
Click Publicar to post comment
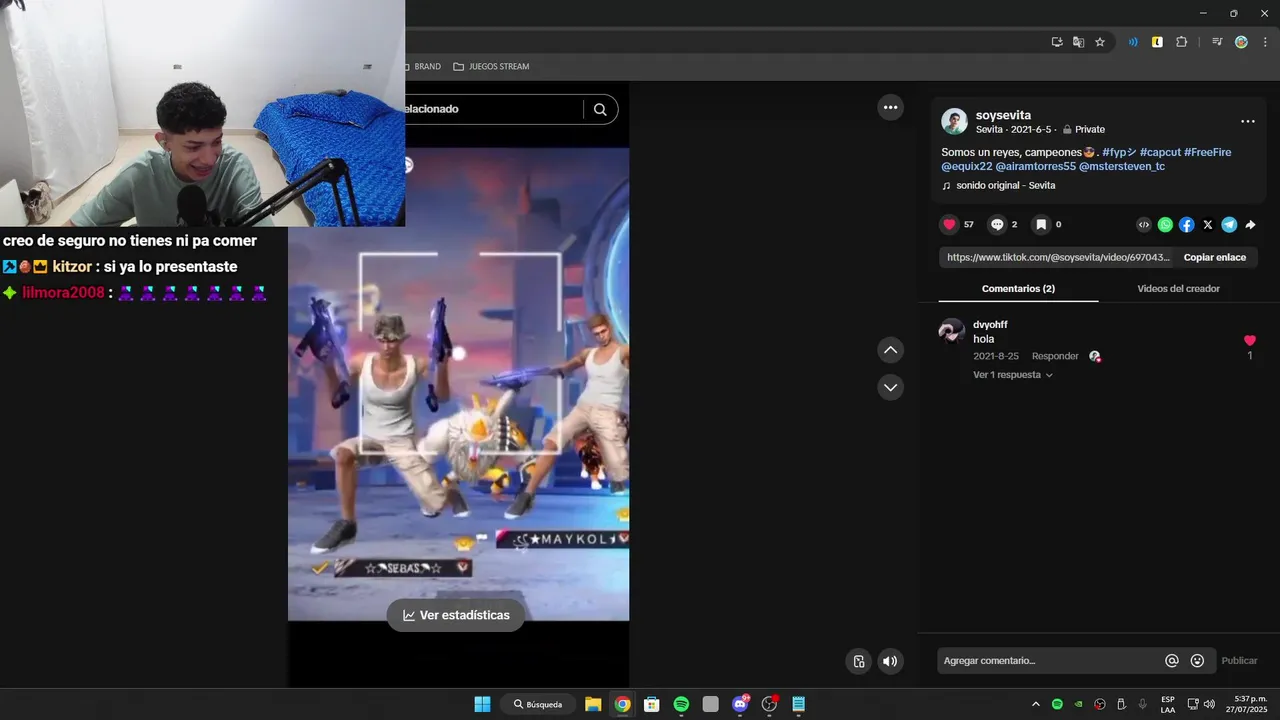pyautogui.click(x=1239, y=661)
